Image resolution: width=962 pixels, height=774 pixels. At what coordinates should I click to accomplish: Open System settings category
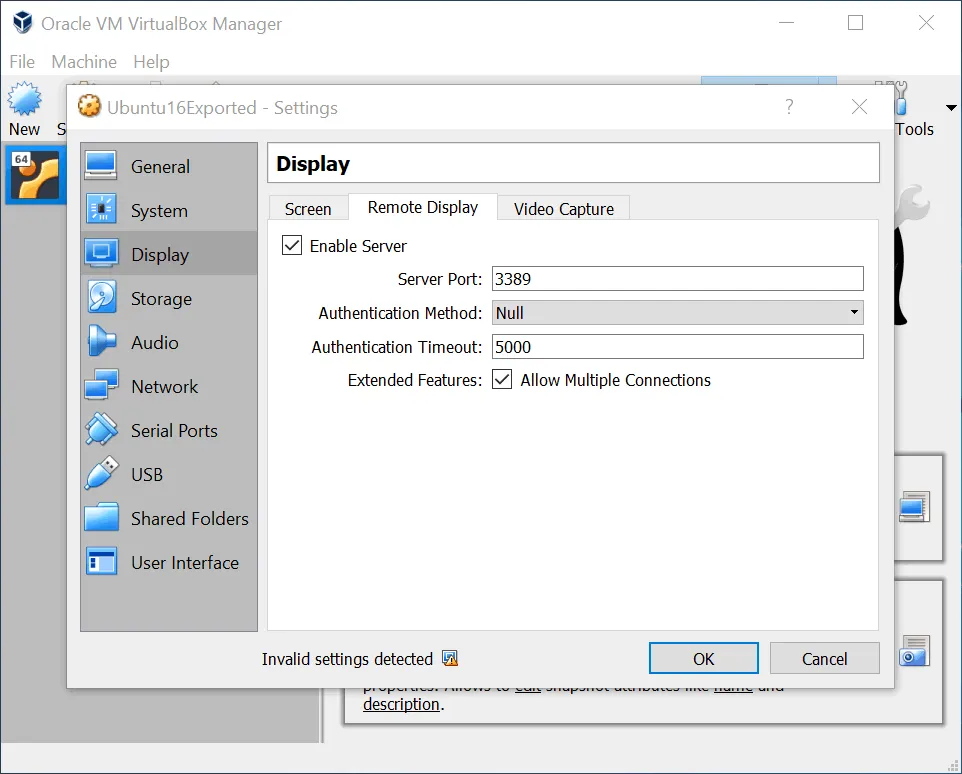click(x=169, y=210)
